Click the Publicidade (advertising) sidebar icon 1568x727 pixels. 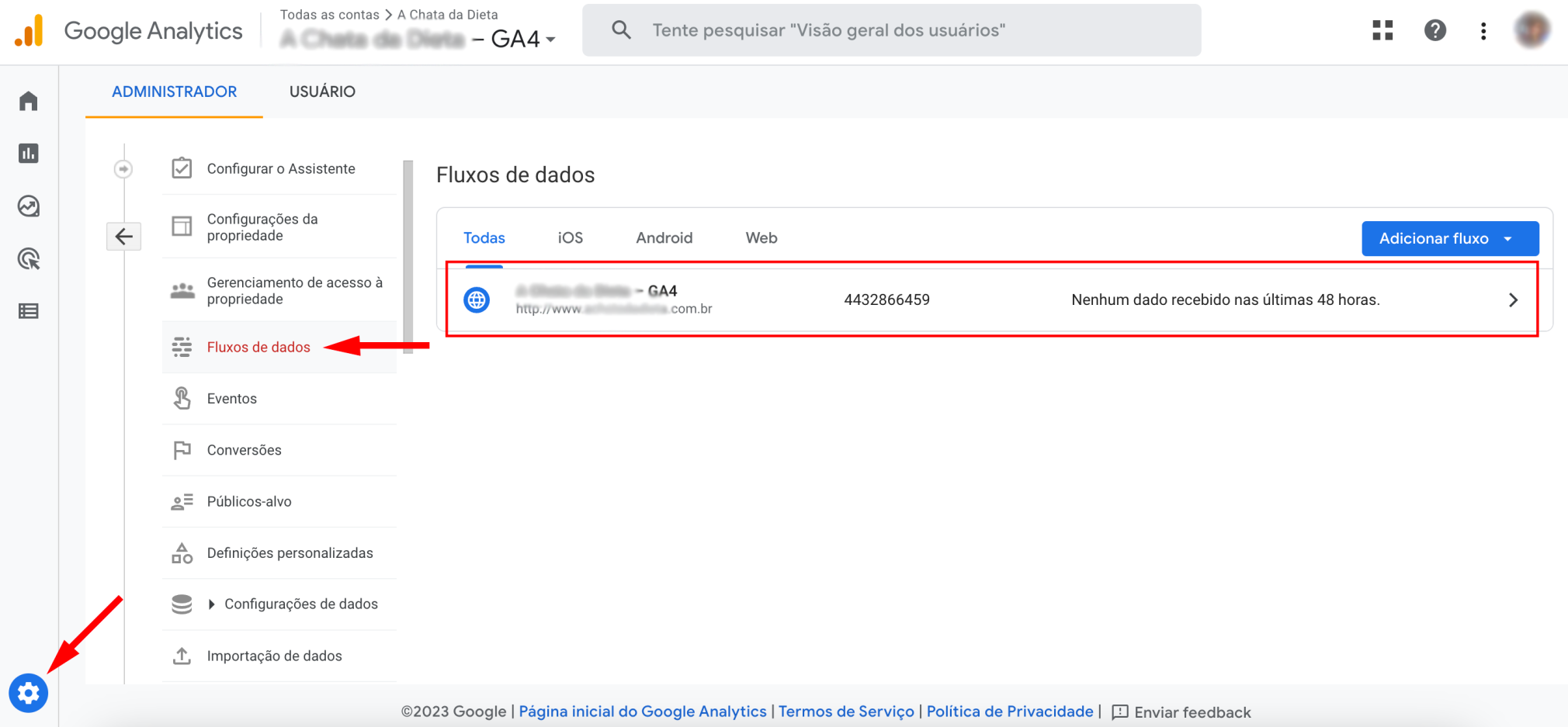[29, 259]
